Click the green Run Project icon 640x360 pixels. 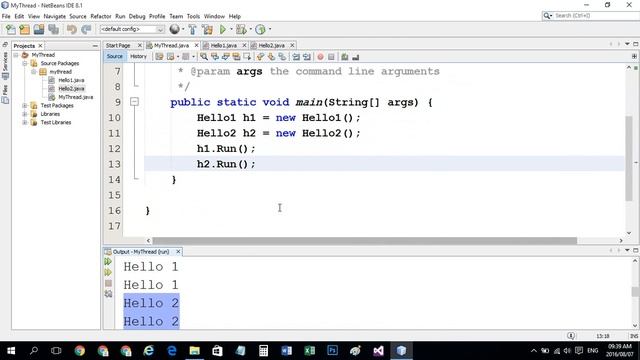(x=222, y=29)
